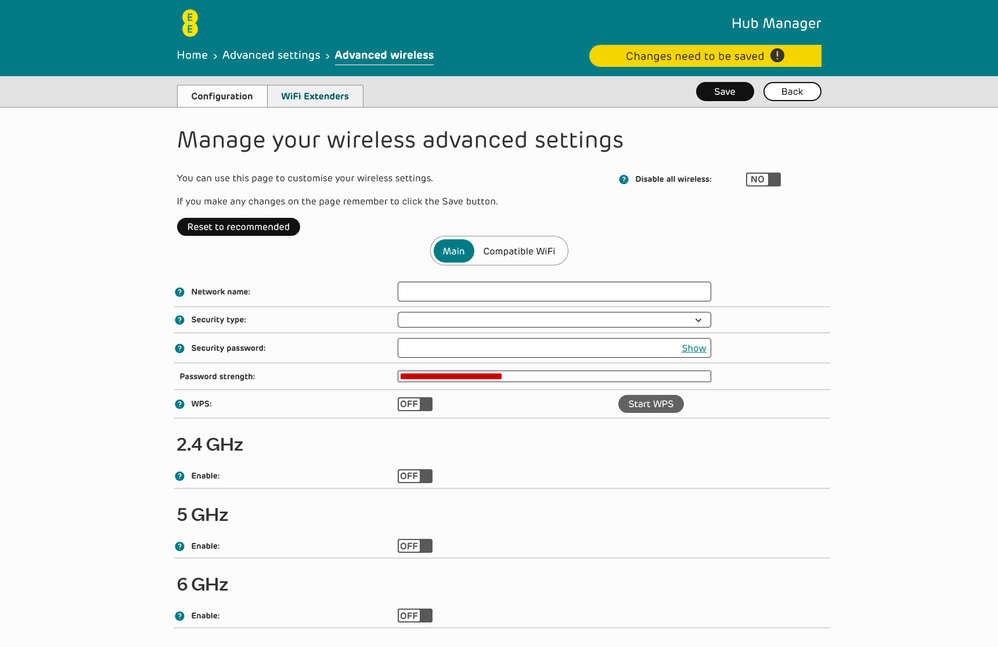The image size is (998, 647).
Task: Click the EE logo icon
Action: 190,24
